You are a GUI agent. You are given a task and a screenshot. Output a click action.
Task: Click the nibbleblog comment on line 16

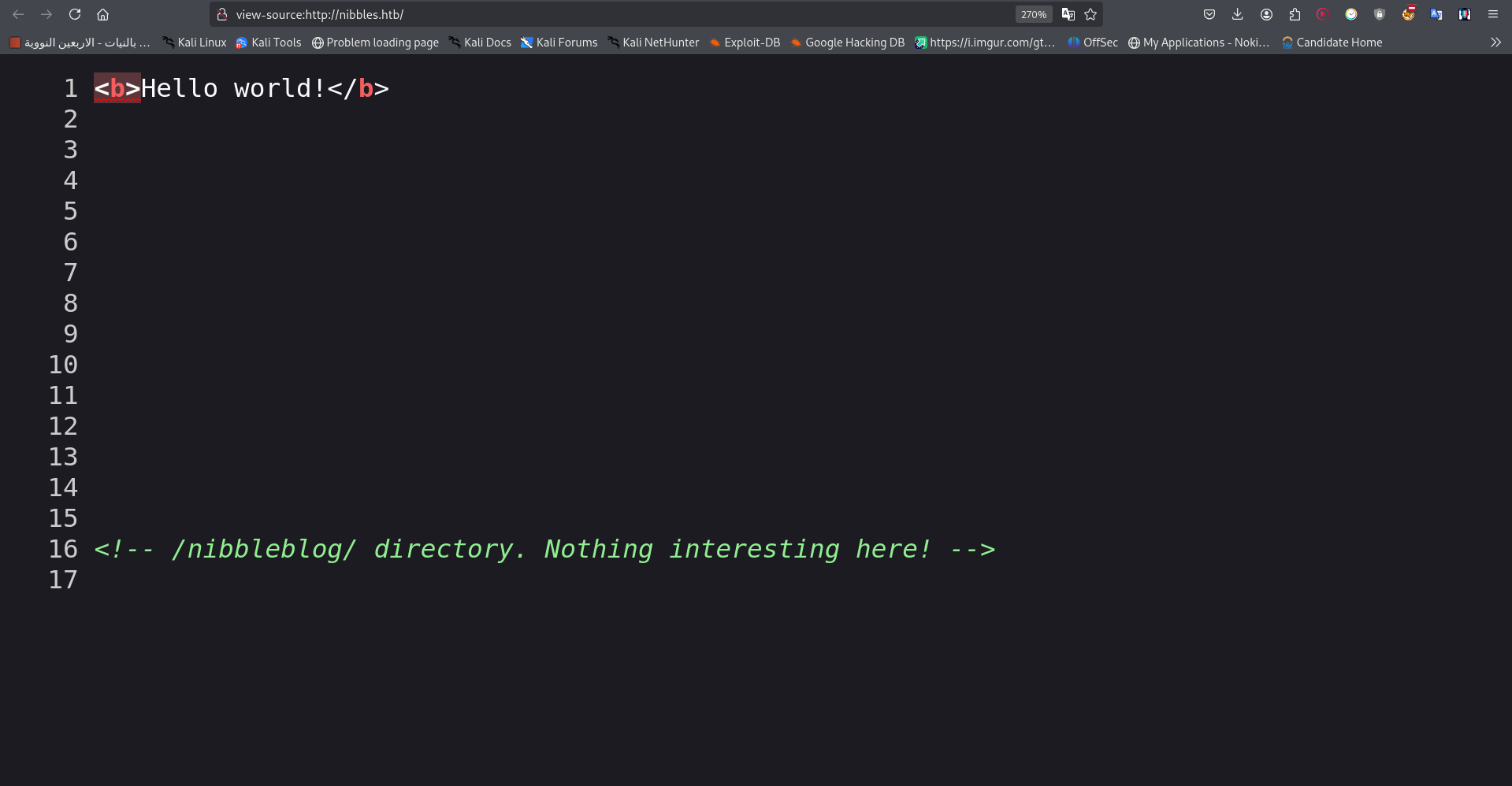coord(544,549)
